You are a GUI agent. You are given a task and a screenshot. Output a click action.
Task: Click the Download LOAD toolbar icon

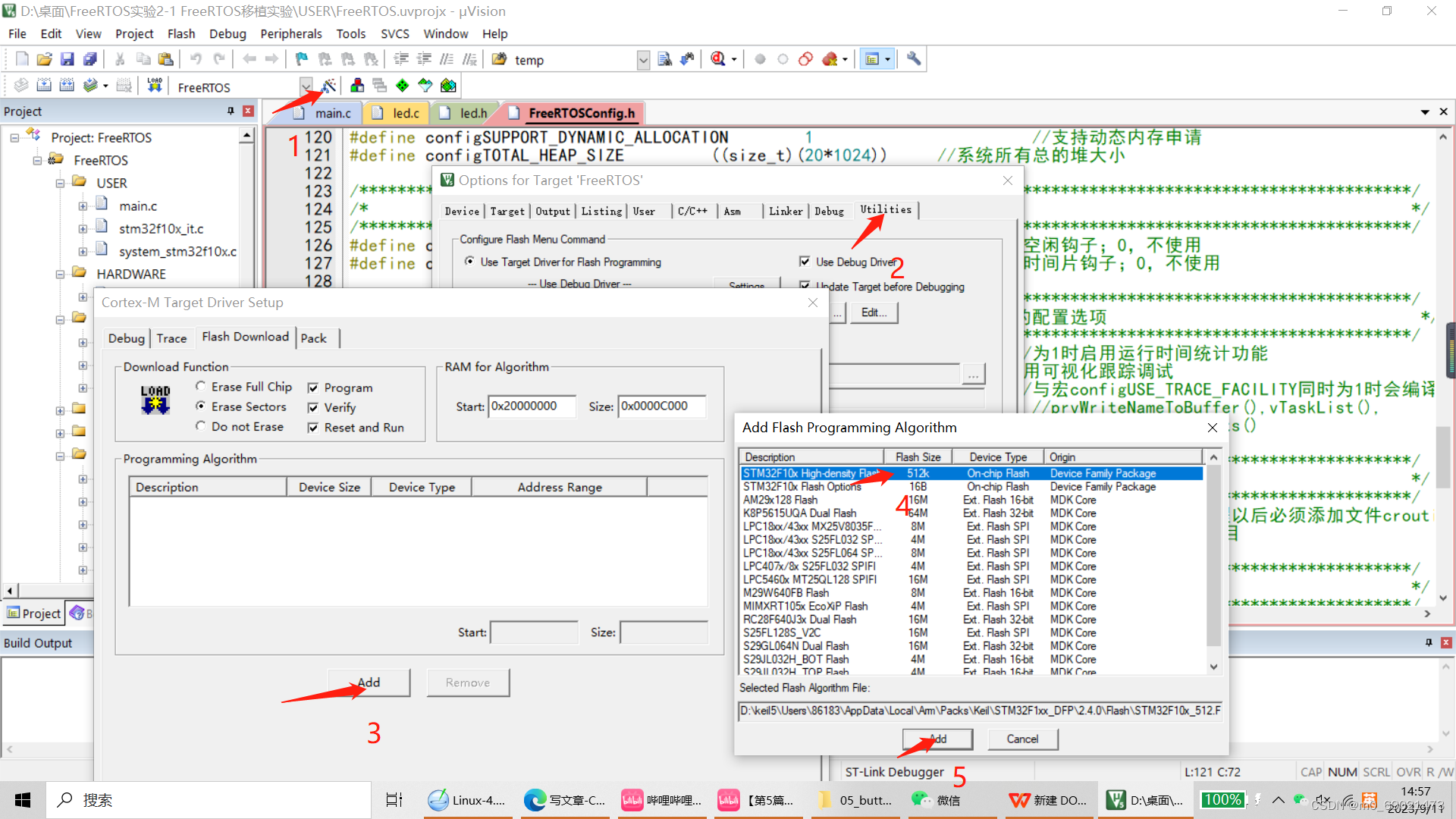tap(155, 86)
